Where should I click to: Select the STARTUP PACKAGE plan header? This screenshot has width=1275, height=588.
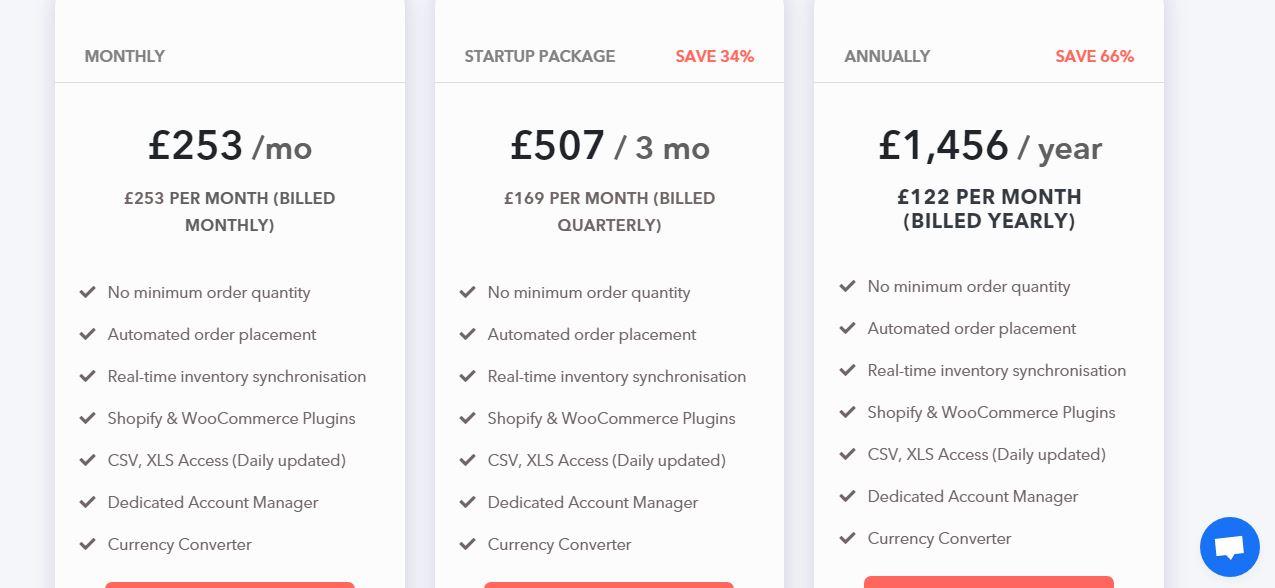(540, 56)
